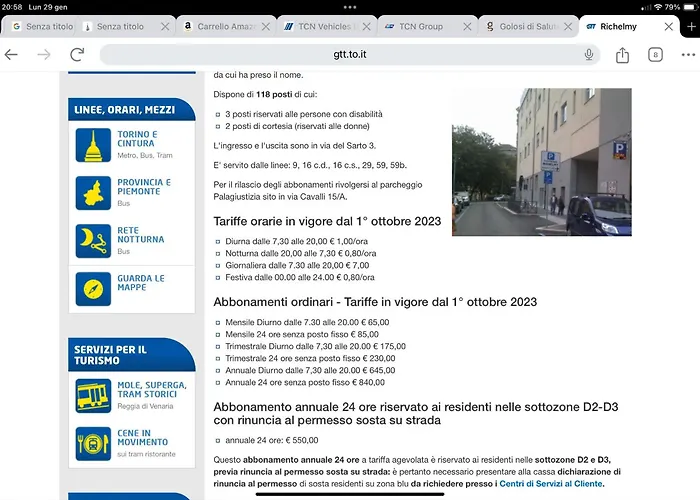Show open tabs counter button
The image size is (700, 500).
655,54
